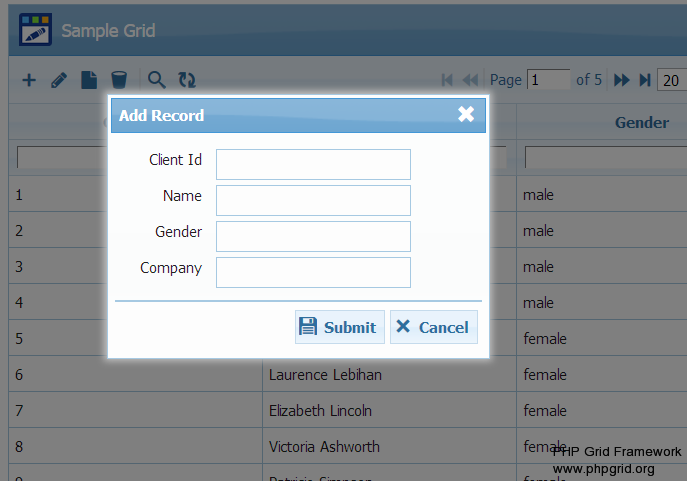Image resolution: width=687 pixels, height=481 pixels.
Task: Focus the Client Id input field
Action: (x=313, y=164)
